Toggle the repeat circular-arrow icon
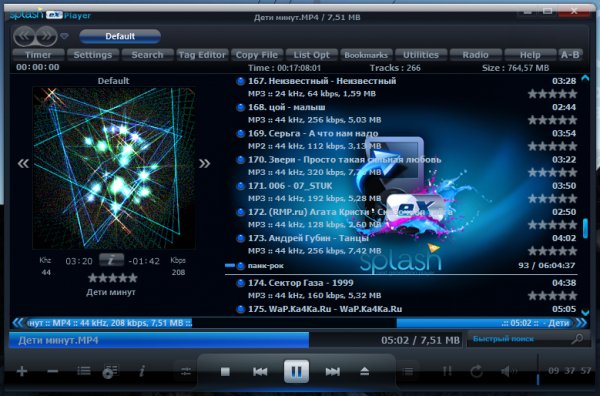The image size is (600, 396). click(476, 371)
